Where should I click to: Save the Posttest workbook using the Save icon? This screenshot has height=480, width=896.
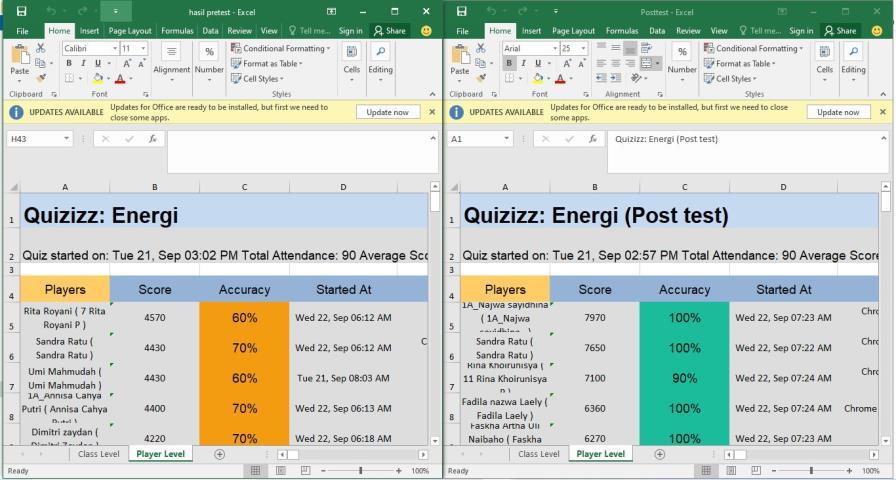[462, 11]
